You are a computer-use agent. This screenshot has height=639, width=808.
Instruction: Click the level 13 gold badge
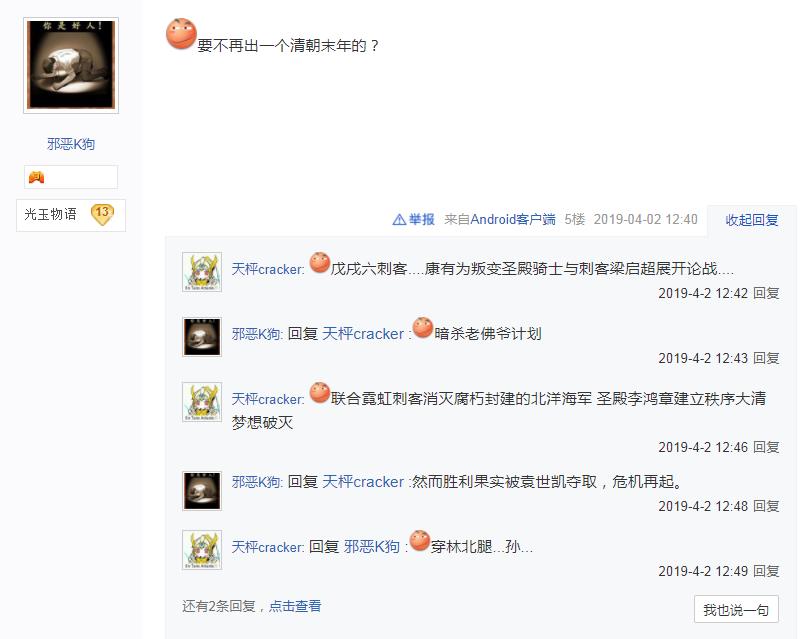(x=102, y=214)
